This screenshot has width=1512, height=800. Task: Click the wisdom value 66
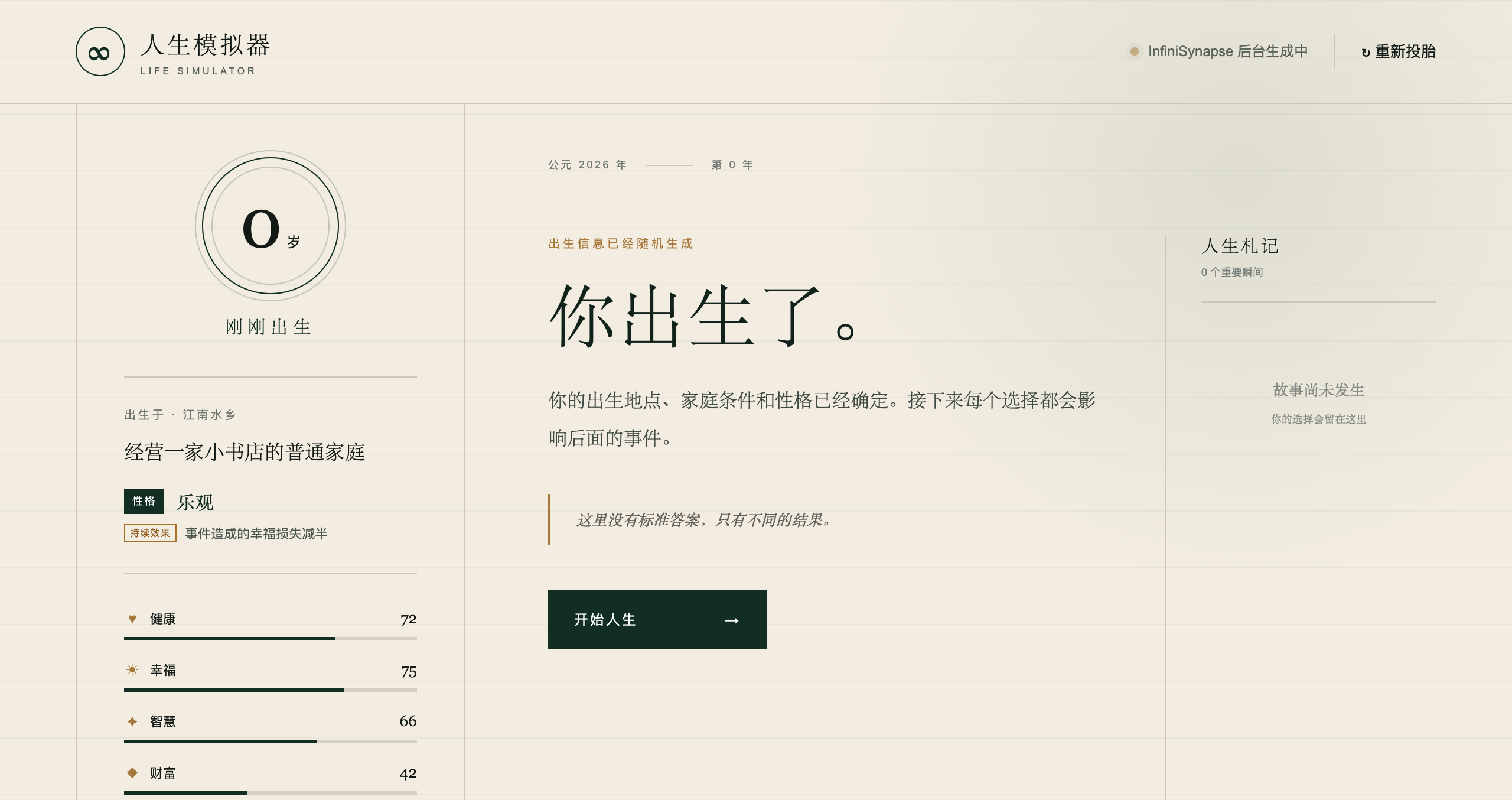(408, 721)
